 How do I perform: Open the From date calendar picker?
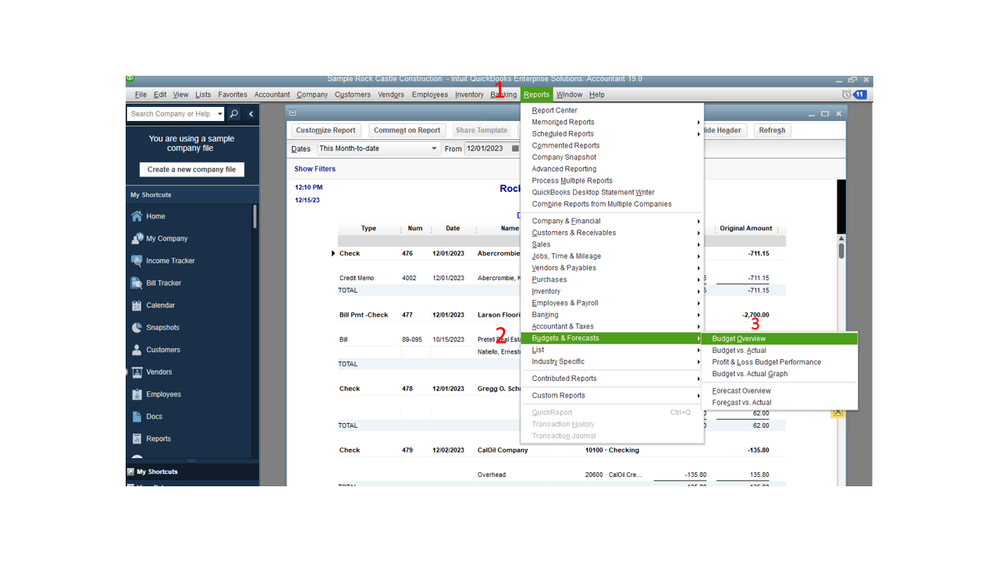[515, 148]
